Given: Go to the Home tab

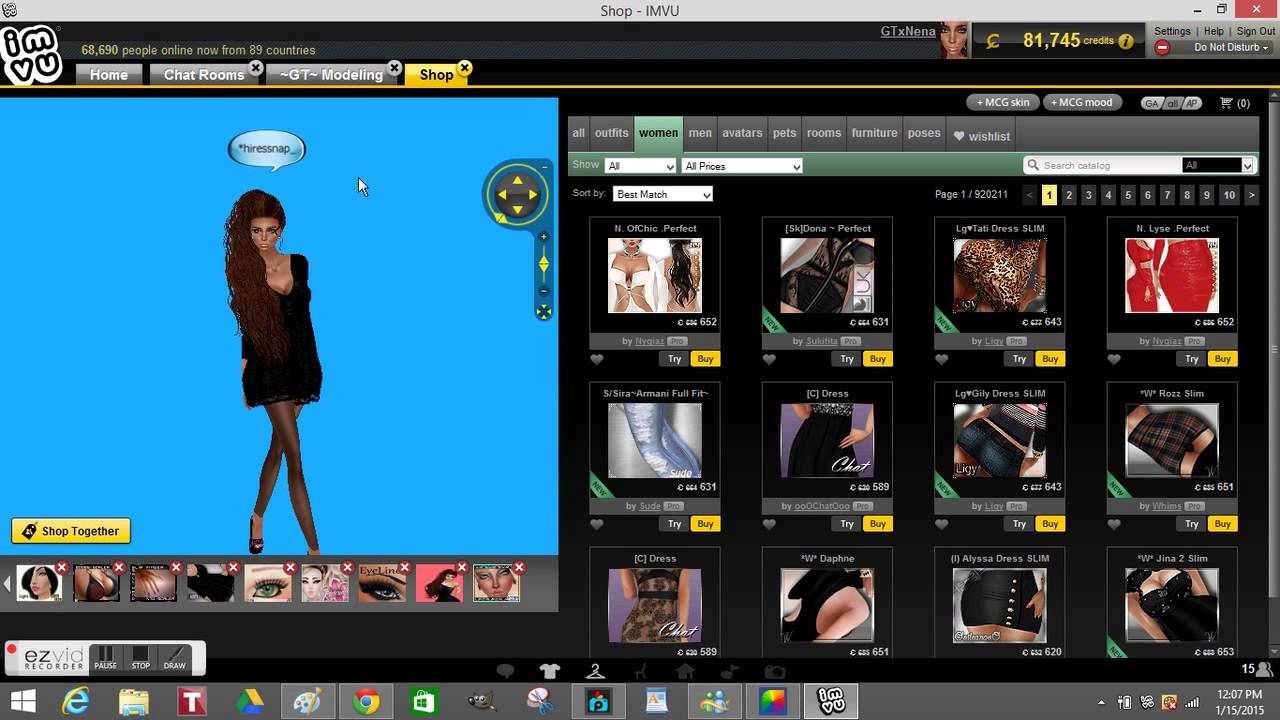Looking at the screenshot, I should (x=109, y=75).
